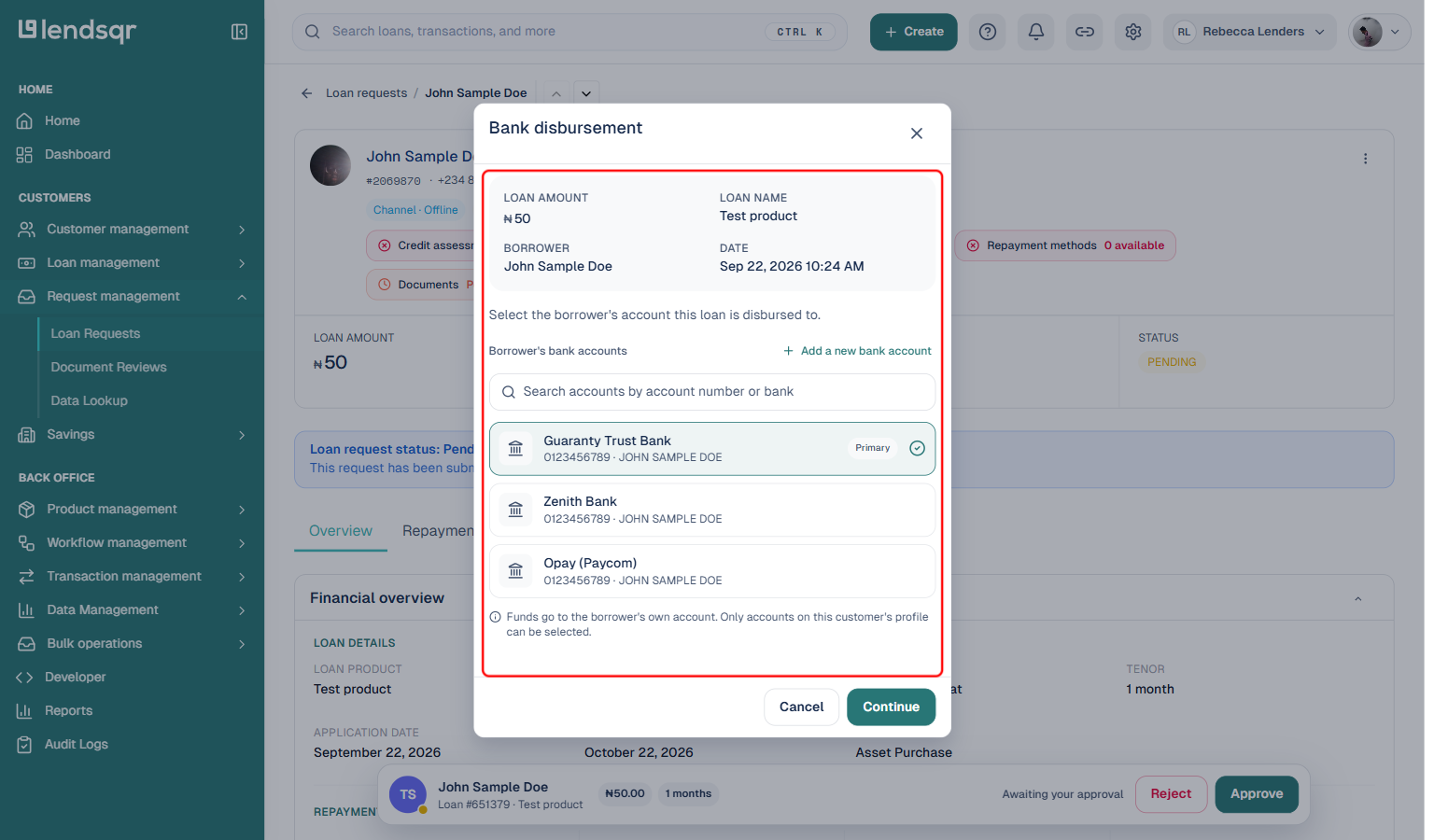This screenshot has height=840, width=1434.
Task: Click the TS avatar in approval bar
Action: [408, 795]
